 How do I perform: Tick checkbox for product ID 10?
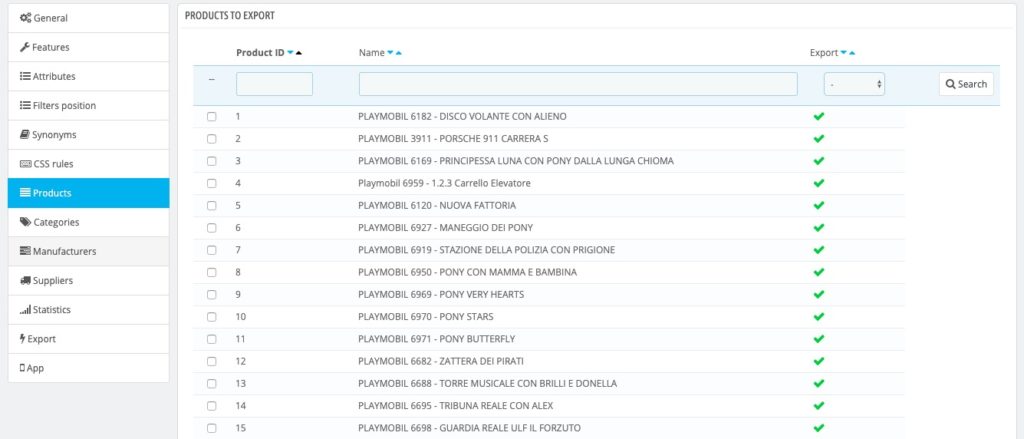point(212,316)
